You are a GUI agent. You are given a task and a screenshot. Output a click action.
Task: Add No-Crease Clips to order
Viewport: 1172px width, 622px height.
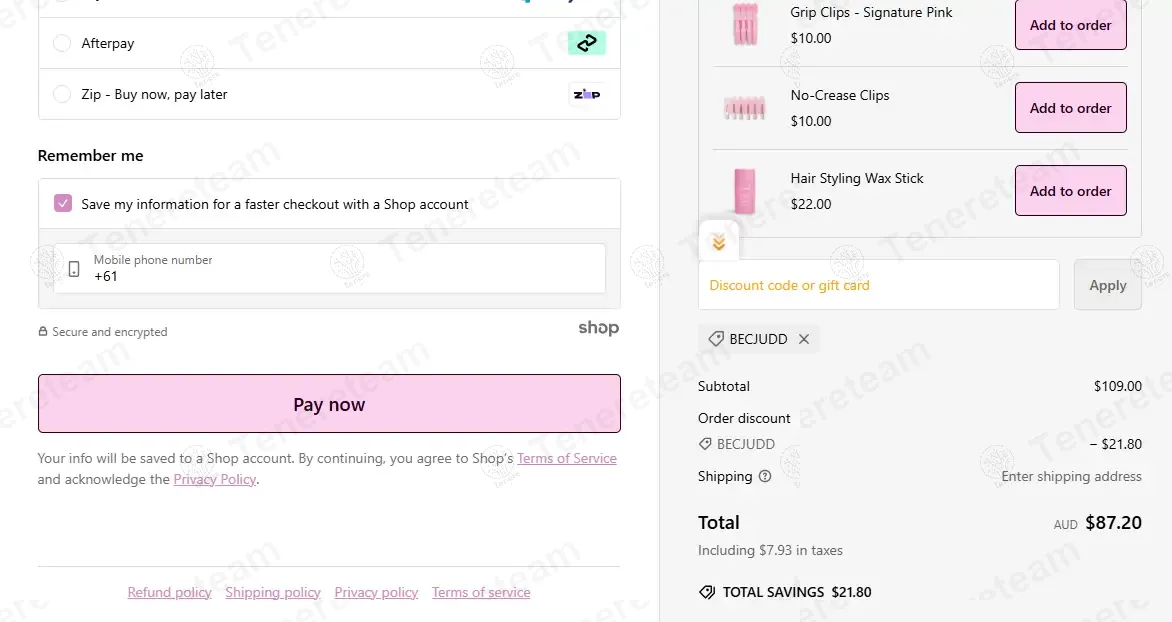click(1070, 108)
